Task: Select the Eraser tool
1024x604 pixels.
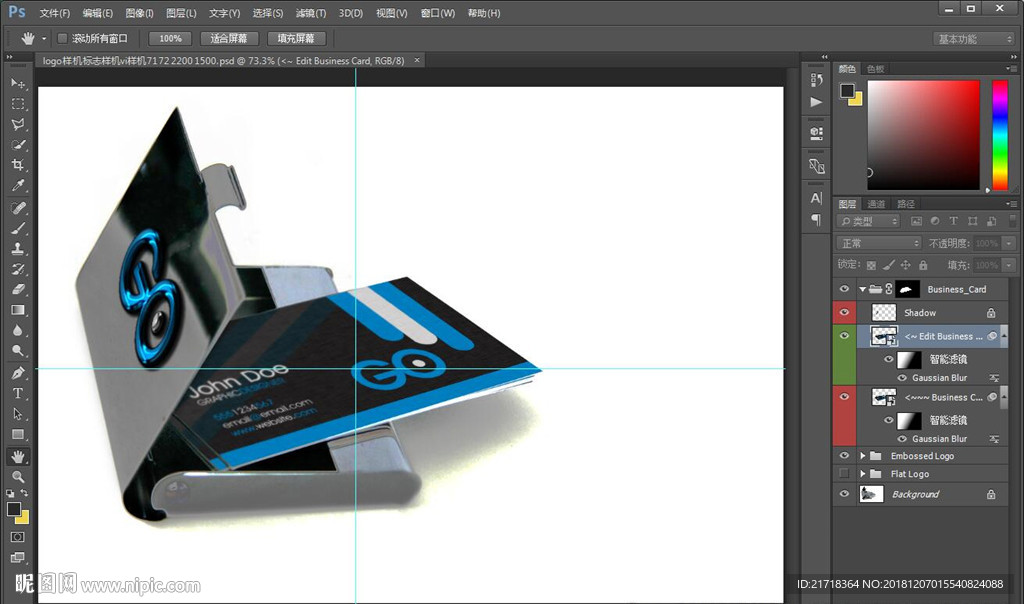Action: pos(18,289)
